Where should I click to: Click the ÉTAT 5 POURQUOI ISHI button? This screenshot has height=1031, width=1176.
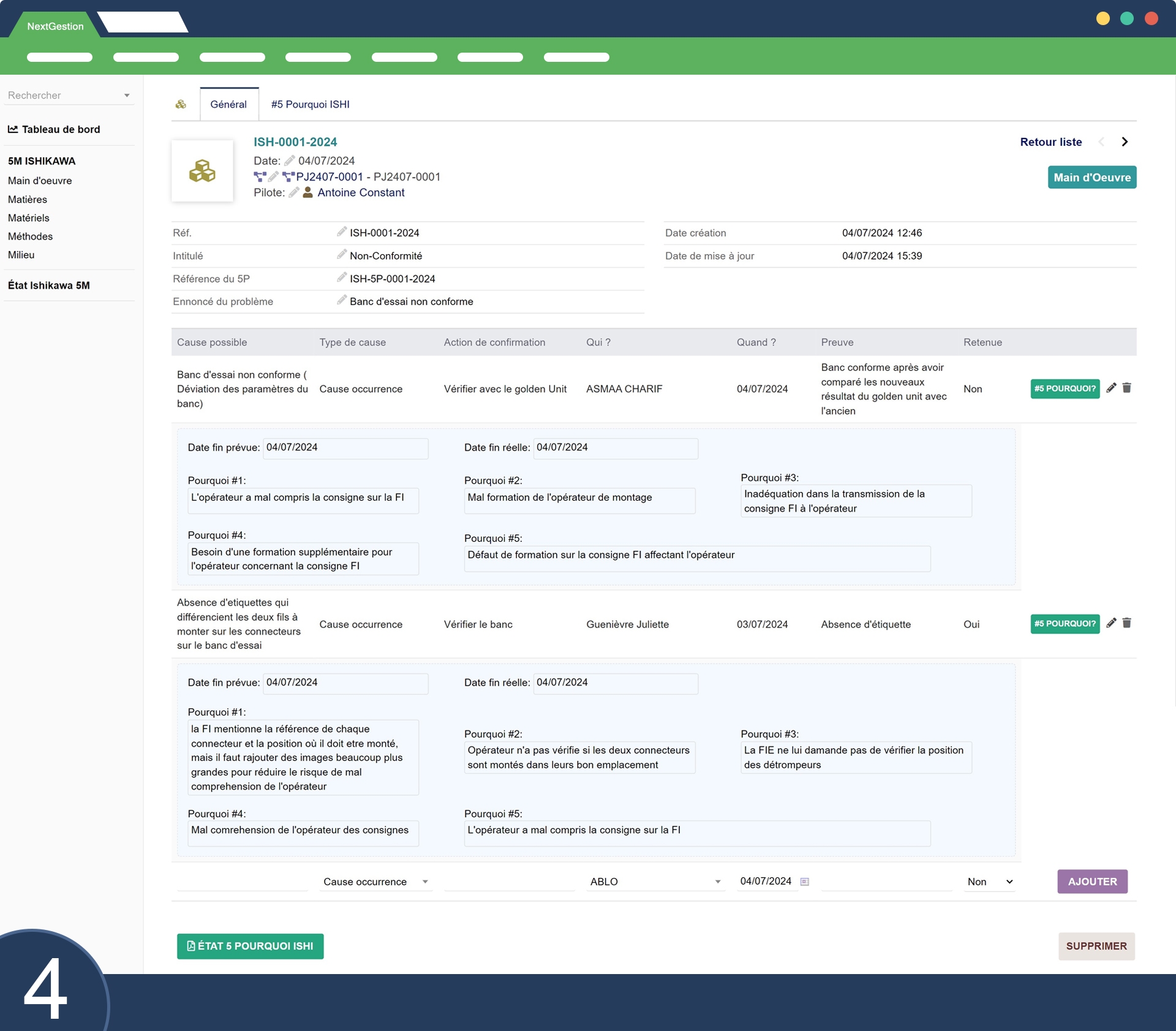tap(250, 946)
